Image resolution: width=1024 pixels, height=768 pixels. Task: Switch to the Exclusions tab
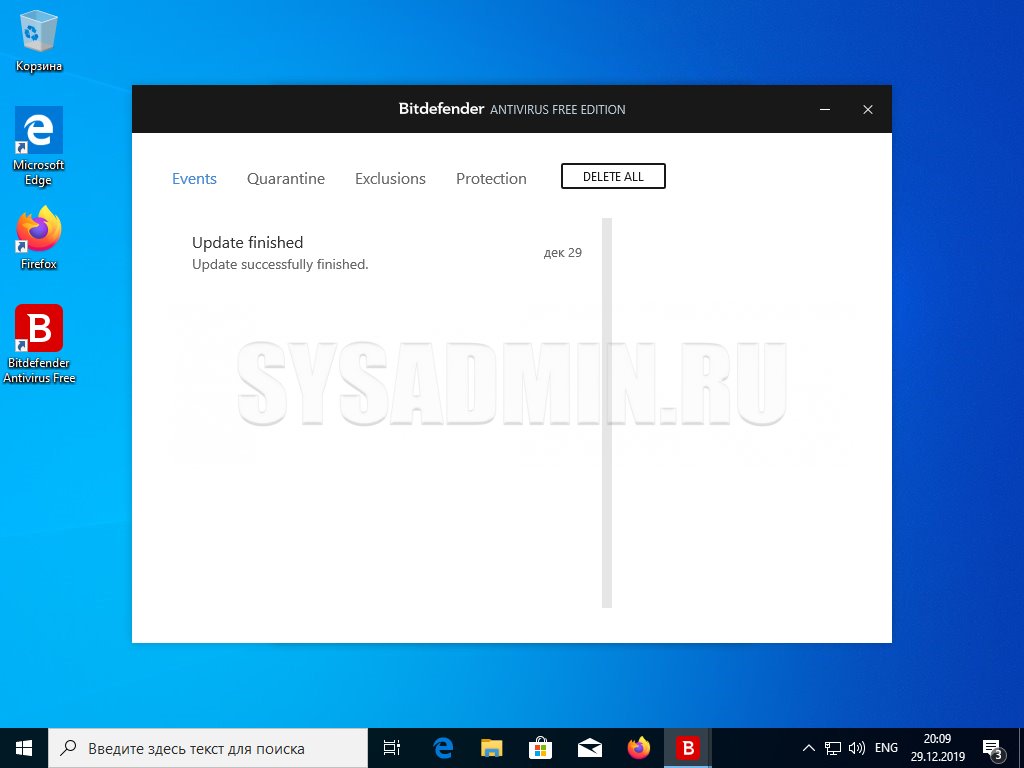pos(390,179)
